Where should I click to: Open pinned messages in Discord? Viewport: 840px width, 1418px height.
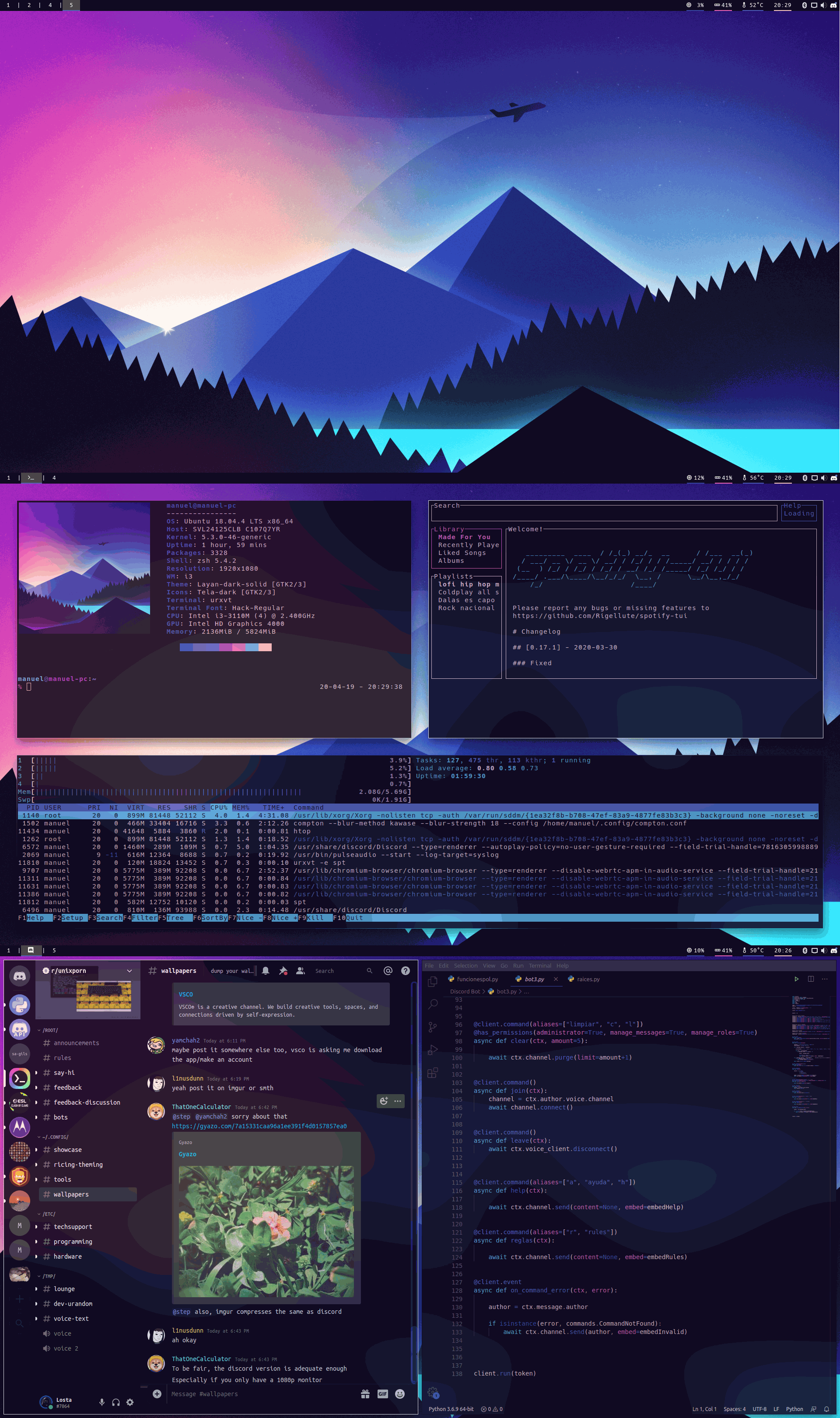(283, 971)
